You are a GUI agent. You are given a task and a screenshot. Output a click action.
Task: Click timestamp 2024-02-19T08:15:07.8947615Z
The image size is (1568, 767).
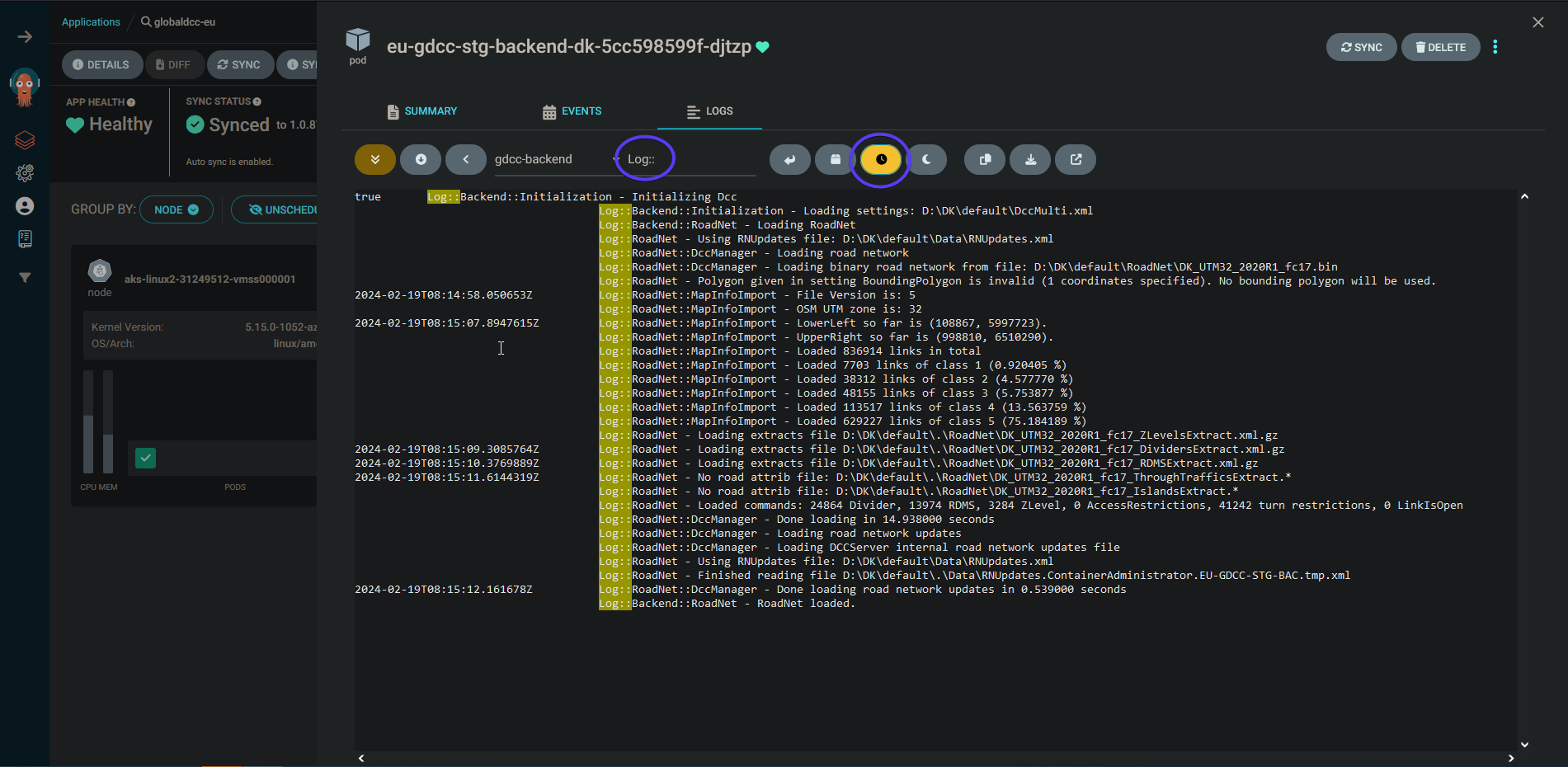click(447, 323)
